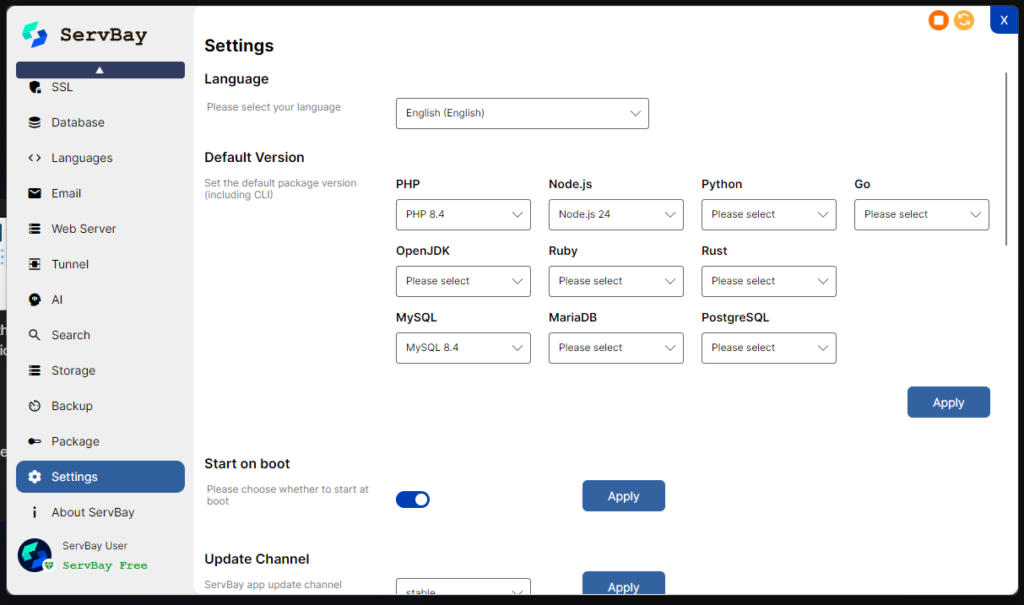
Task: Click the ServBay User avatar
Action: click(35, 555)
